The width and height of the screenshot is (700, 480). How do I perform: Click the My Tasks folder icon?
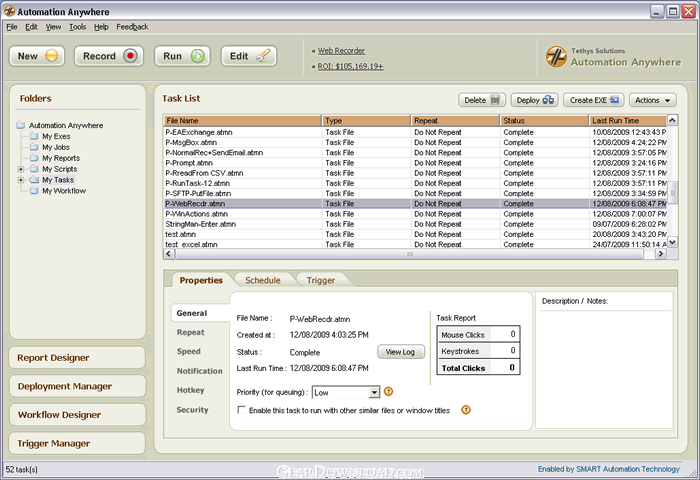click(x=34, y=180)
